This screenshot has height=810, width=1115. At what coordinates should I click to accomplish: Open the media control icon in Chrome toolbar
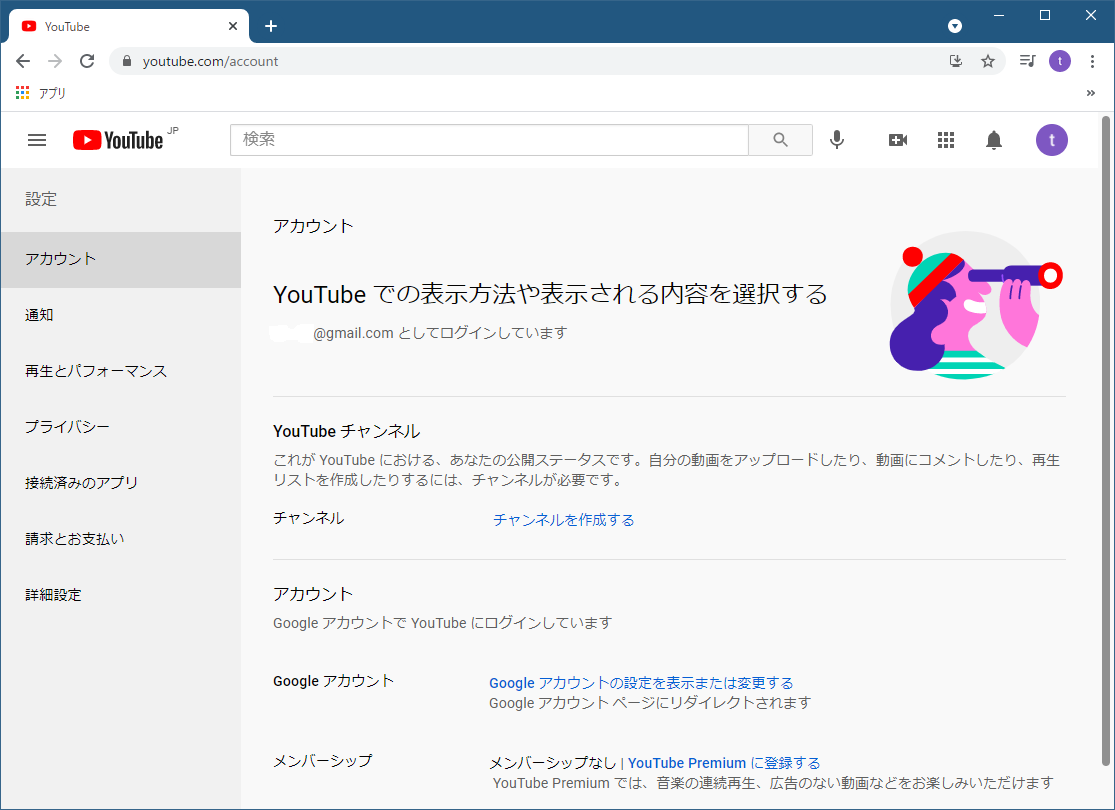tap(1027, 61)
